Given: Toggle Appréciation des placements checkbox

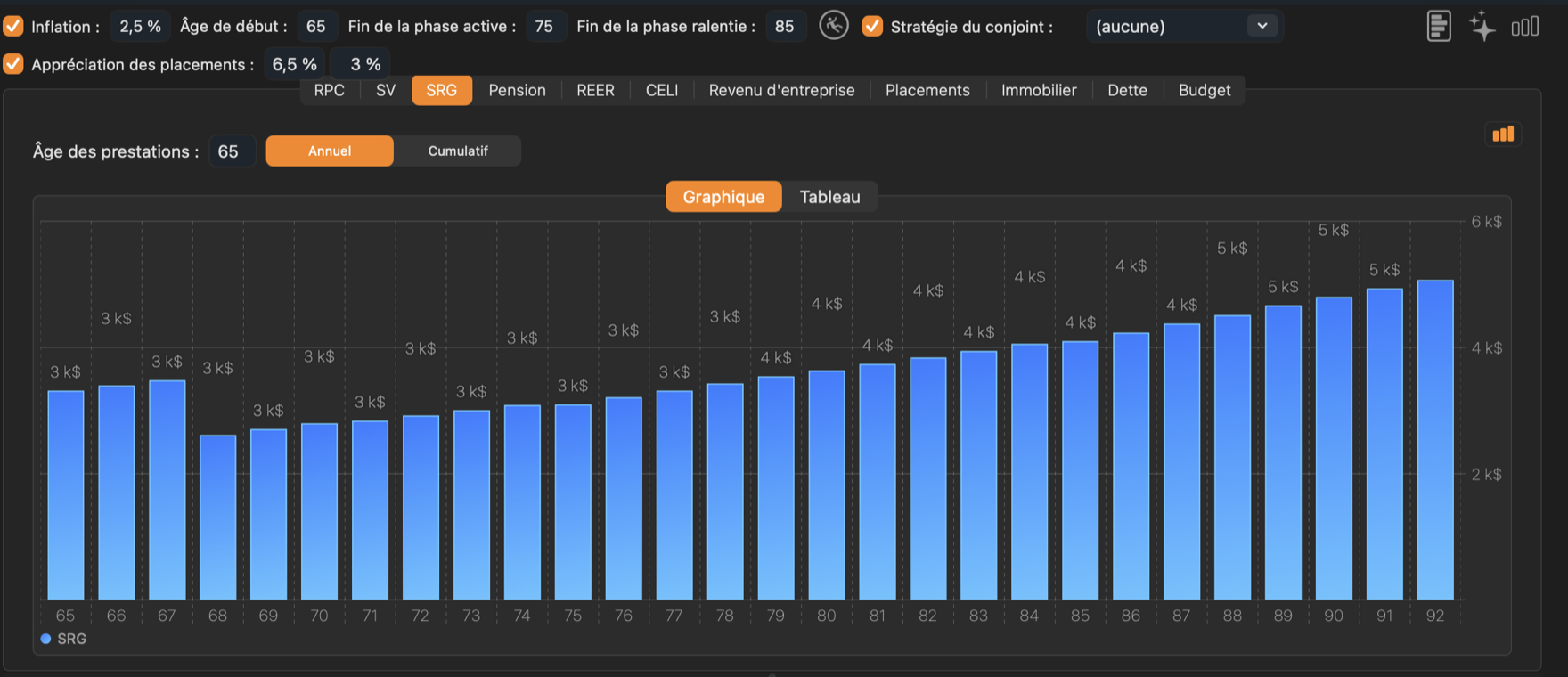Looking at the screenshot, I should [x=13, y=64].
